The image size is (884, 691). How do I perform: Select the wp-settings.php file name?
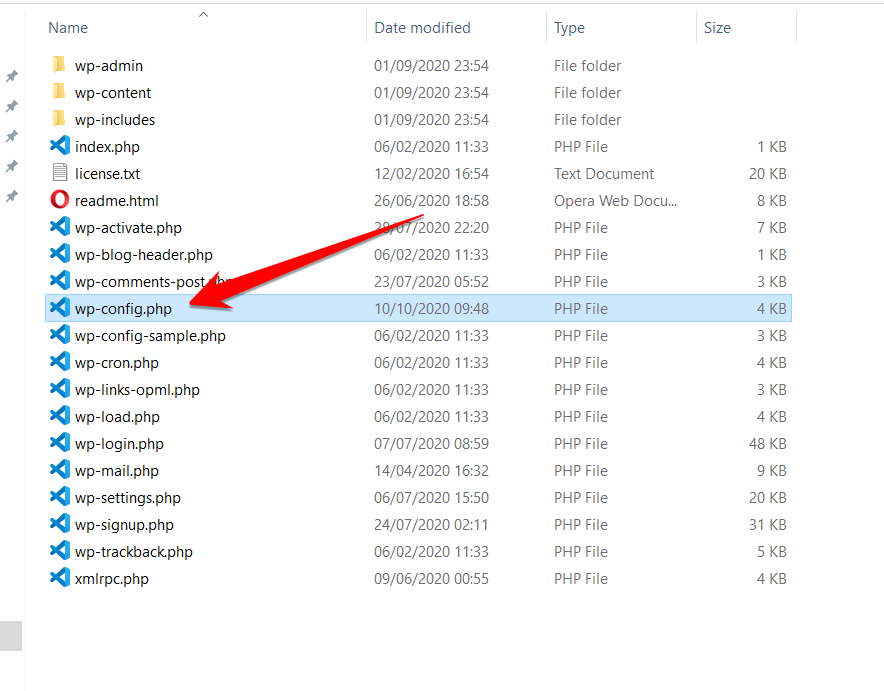(128, 498)
